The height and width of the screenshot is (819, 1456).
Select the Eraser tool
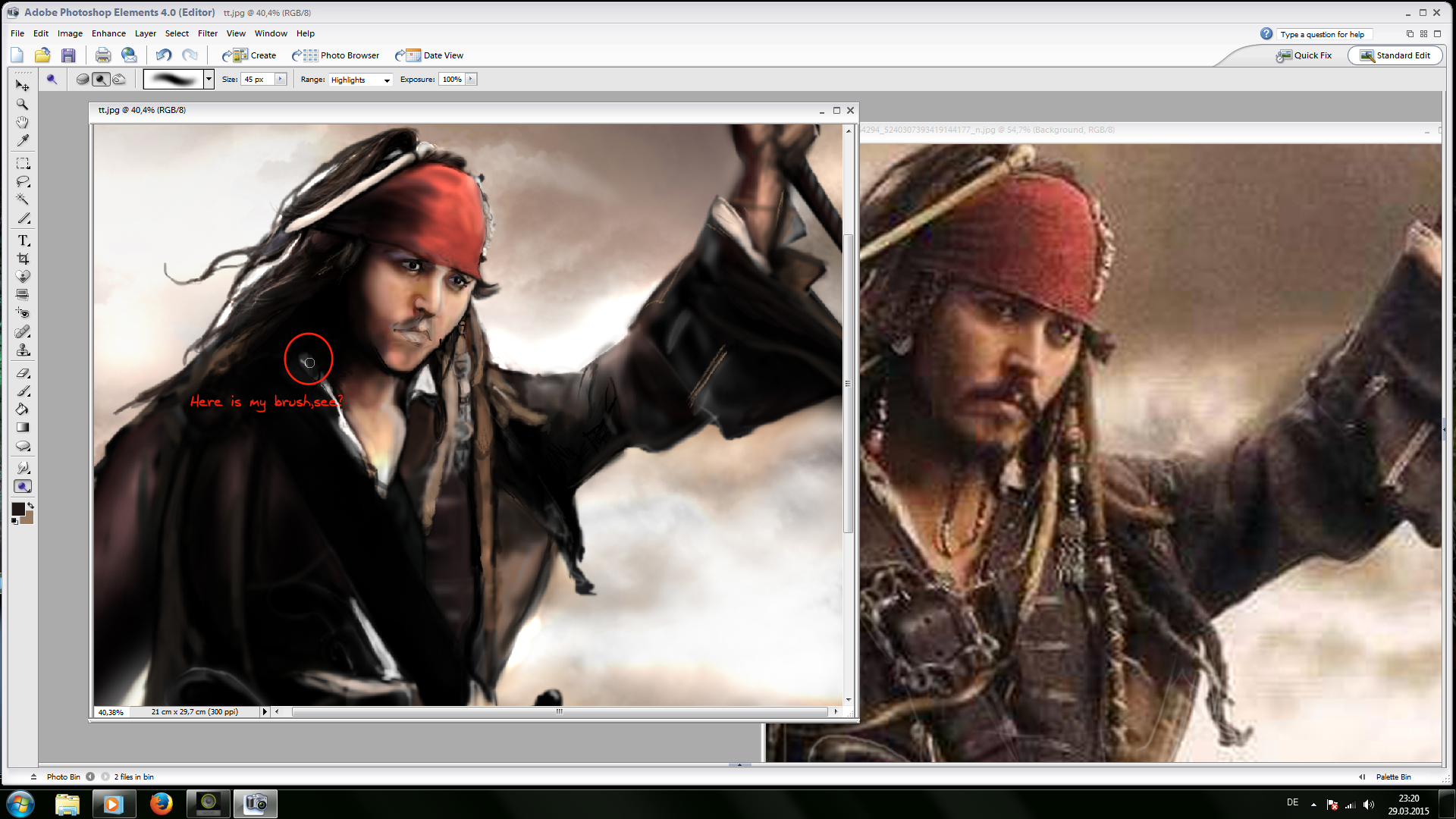click(23, 372)
